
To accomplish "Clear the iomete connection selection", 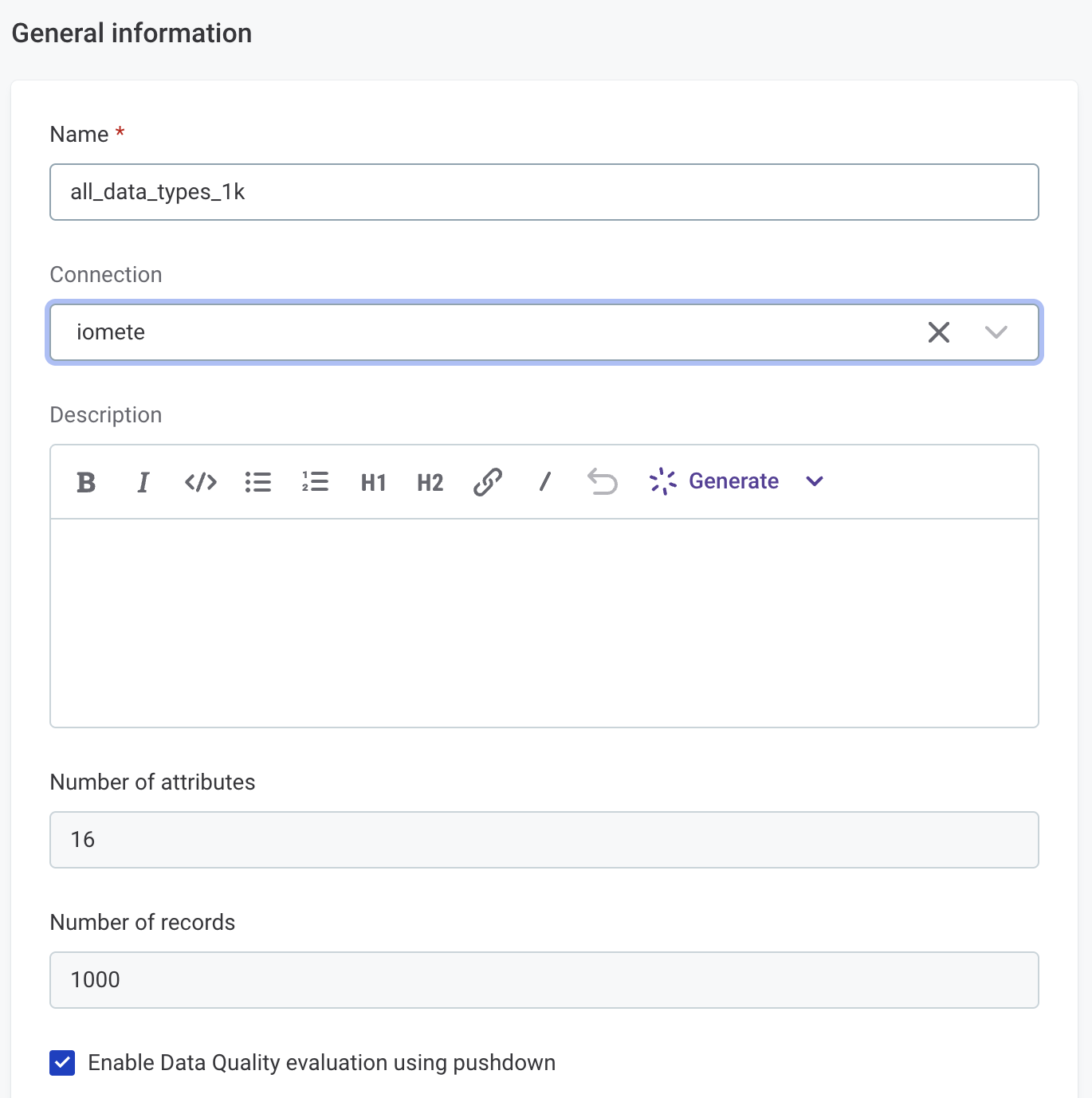I will 939,332.
